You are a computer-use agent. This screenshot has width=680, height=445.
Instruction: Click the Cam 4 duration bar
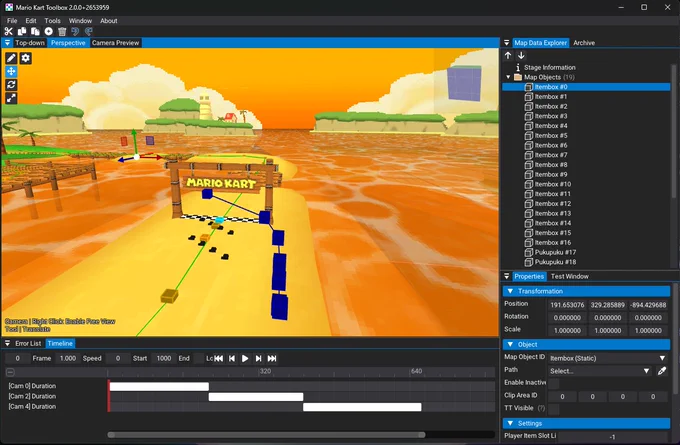362,407
